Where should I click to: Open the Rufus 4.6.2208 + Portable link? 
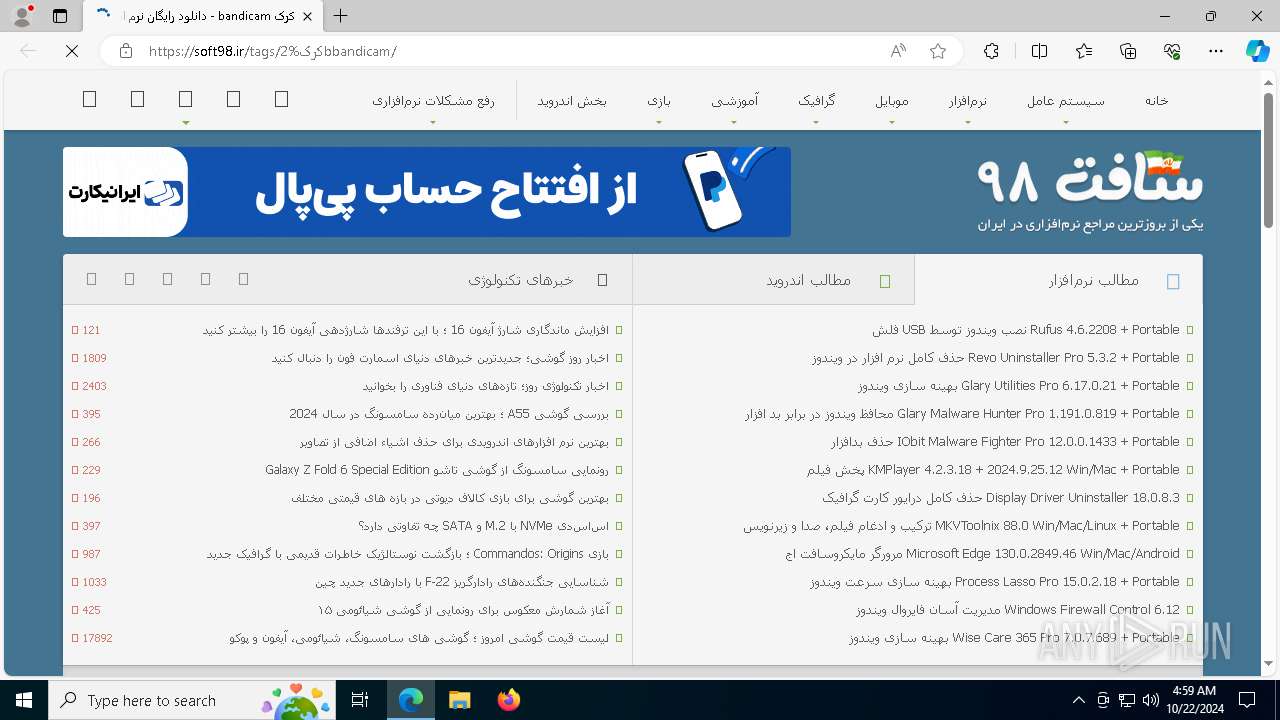click(1025, 330)
